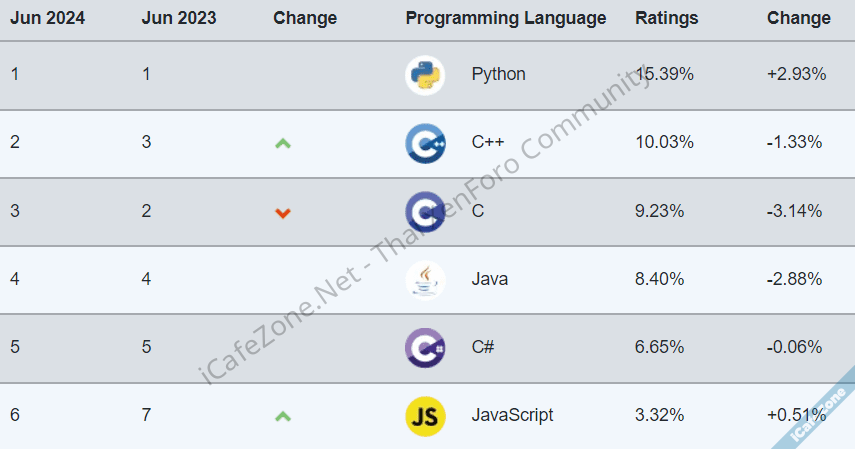Viewport: 855px width, 449px height.
Task: Click the Java coffee cup icon
Action: 425,279
